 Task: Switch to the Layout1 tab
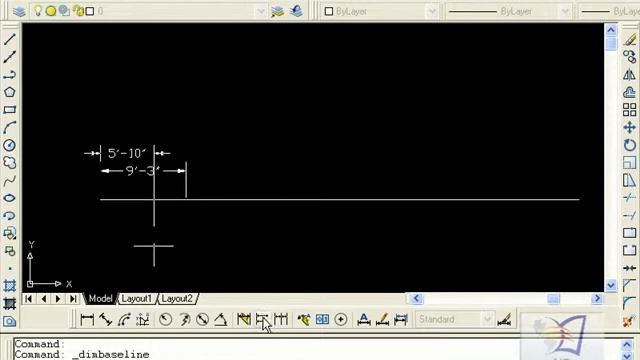(136, 299)
